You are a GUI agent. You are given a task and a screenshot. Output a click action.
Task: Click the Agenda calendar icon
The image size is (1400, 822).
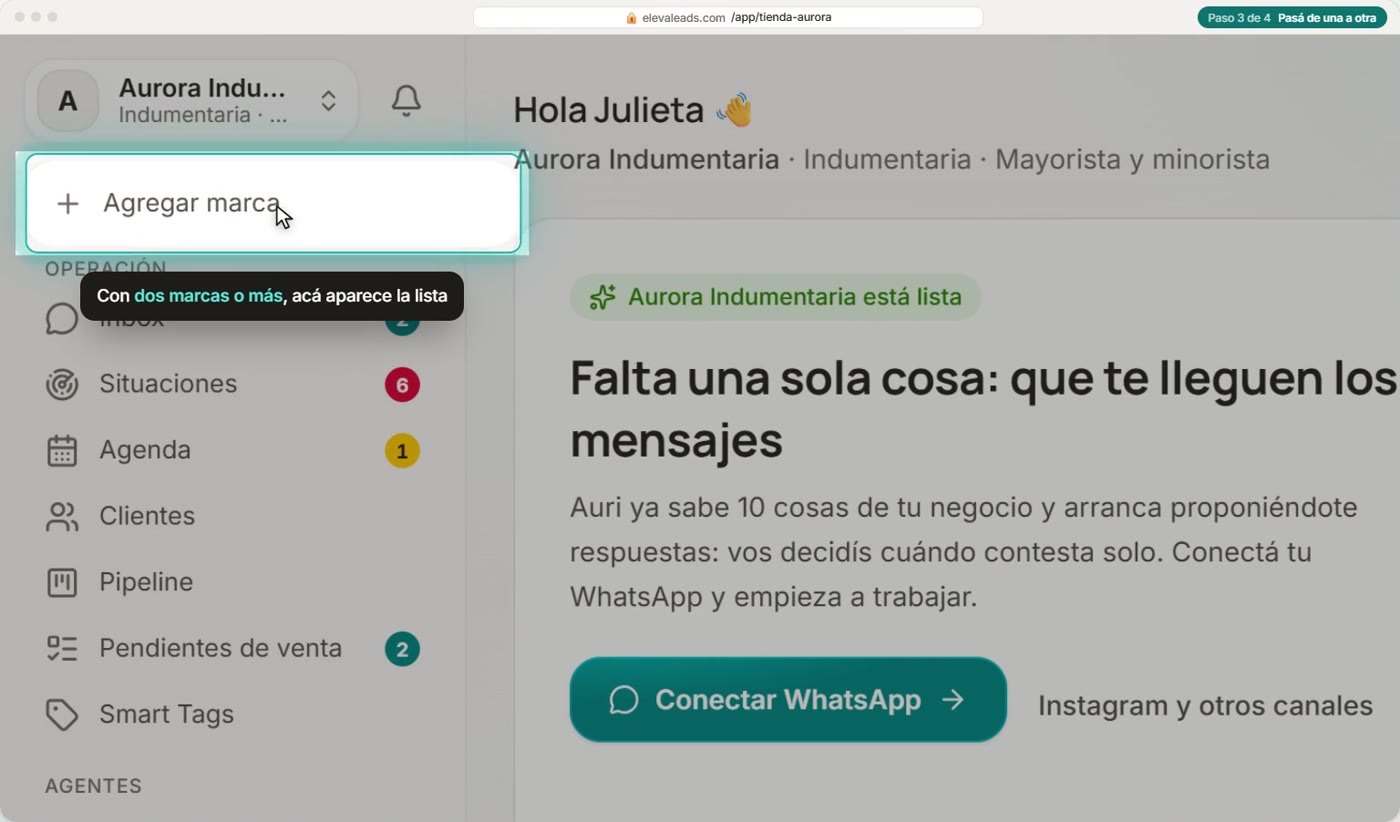[x=62, y=450]
